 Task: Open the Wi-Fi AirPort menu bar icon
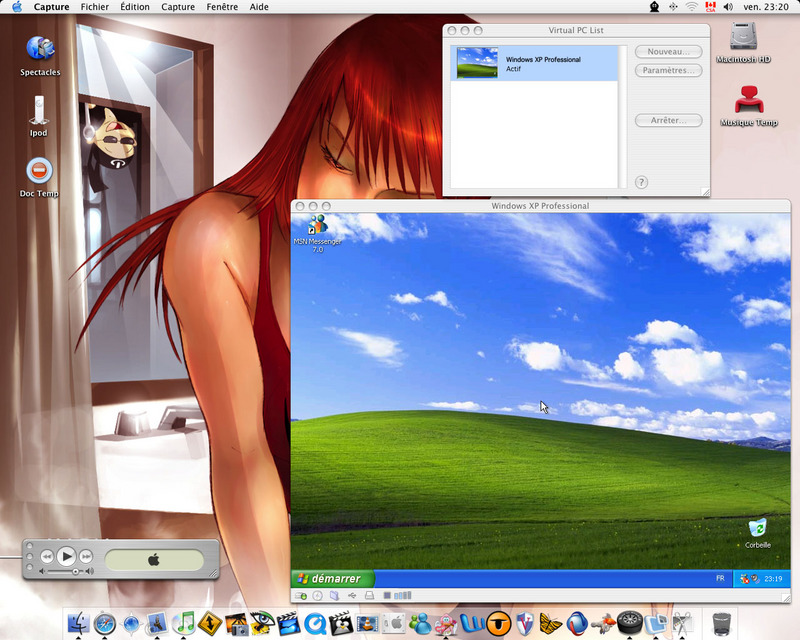(692, 7)
